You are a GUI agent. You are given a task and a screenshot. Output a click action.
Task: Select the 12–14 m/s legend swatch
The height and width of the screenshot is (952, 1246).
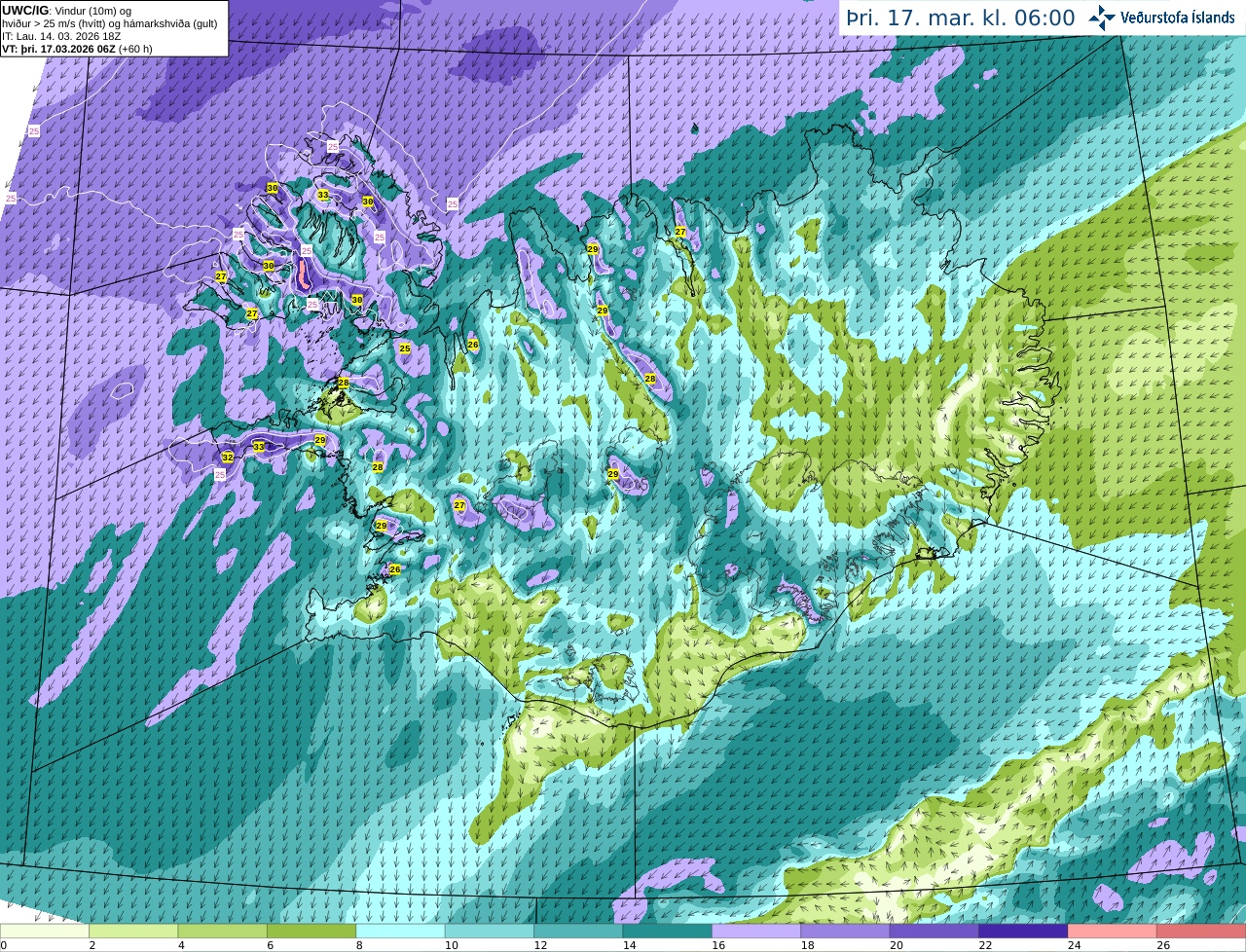(578, 931)
